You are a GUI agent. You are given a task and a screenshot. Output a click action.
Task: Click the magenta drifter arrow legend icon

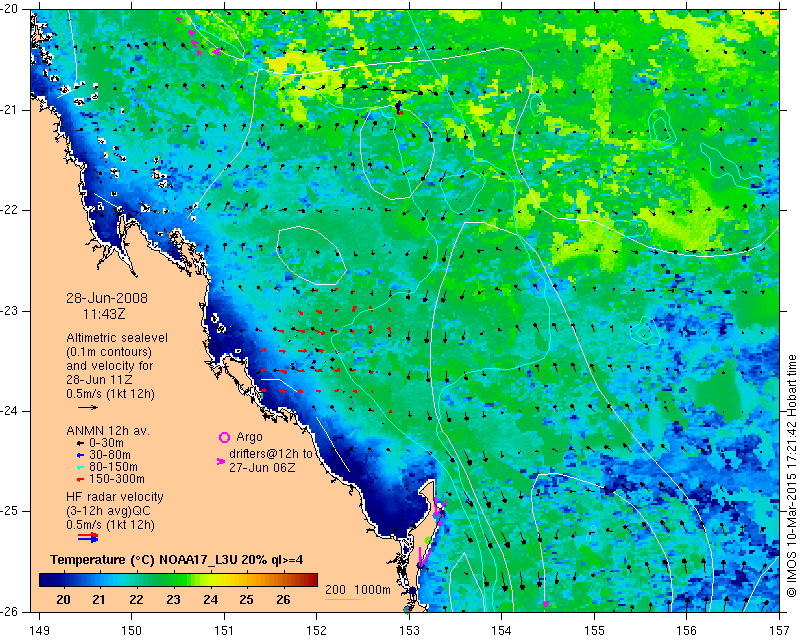(221, 461)
